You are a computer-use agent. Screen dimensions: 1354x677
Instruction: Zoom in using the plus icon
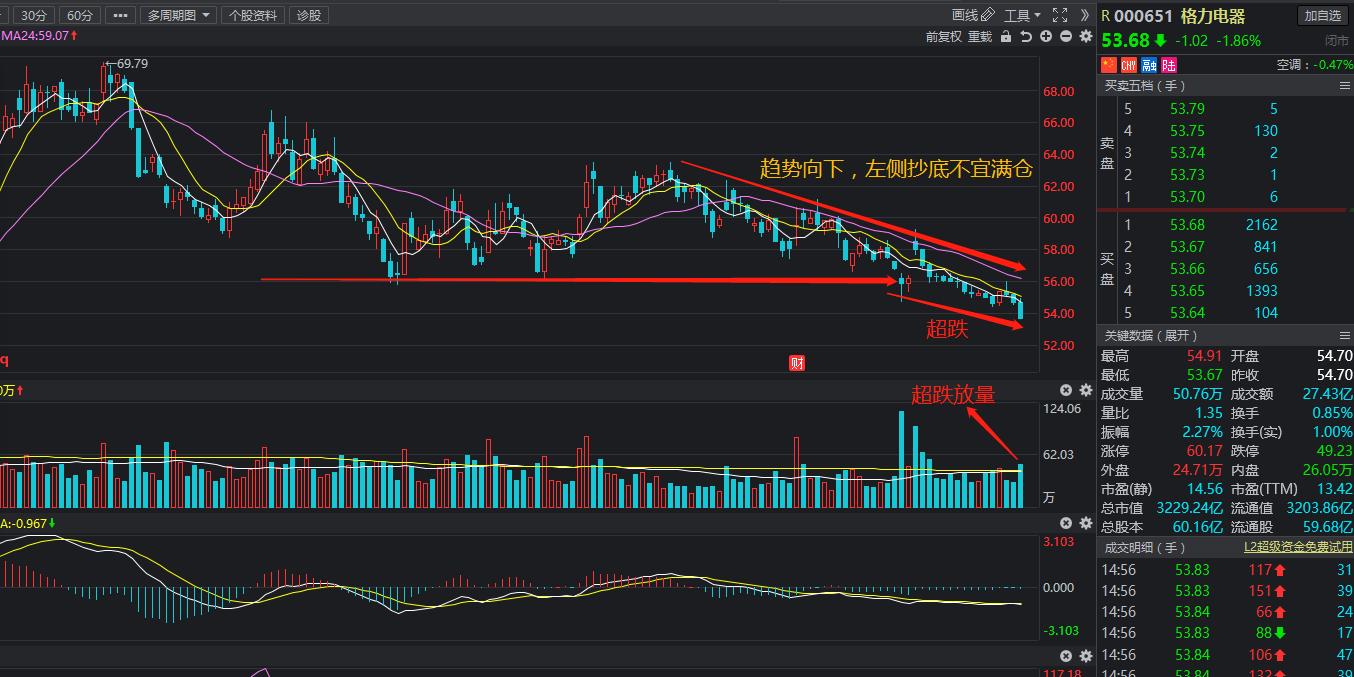1046,37
